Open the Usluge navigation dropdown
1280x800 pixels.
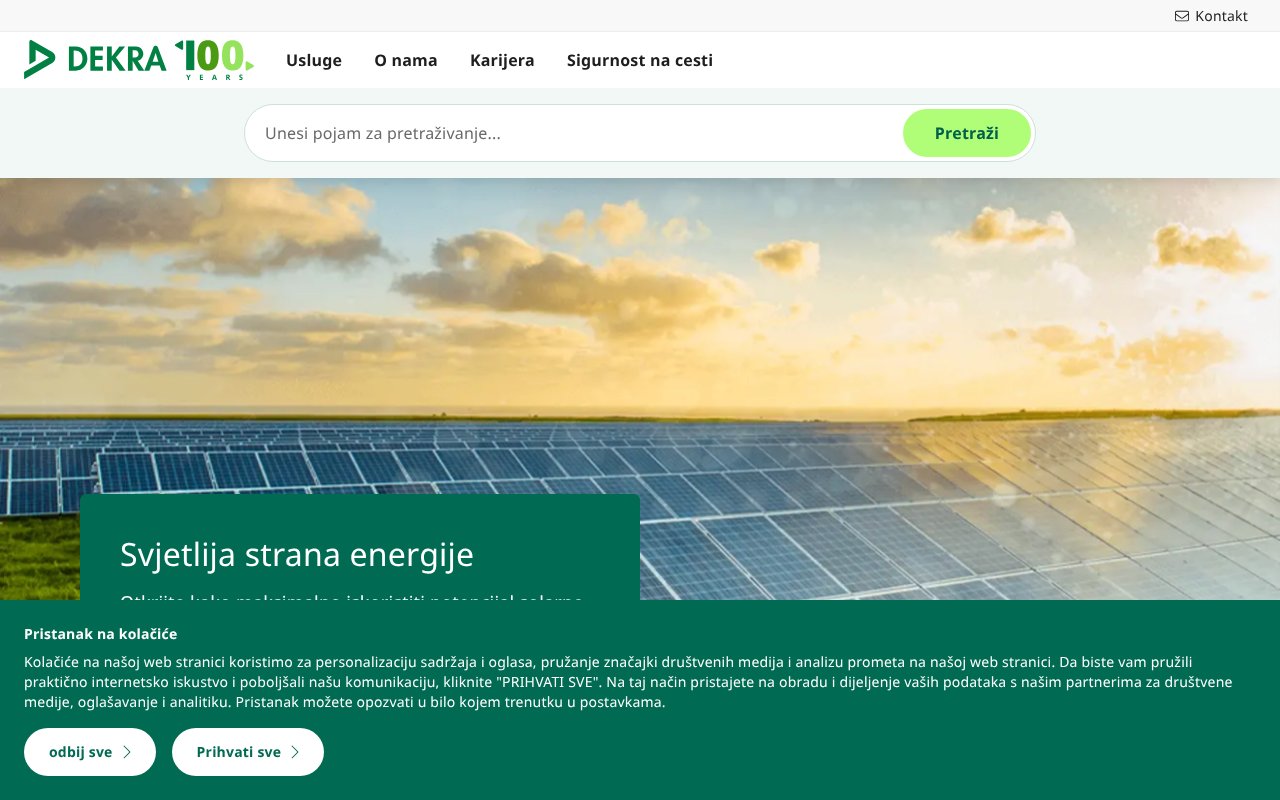313,60
